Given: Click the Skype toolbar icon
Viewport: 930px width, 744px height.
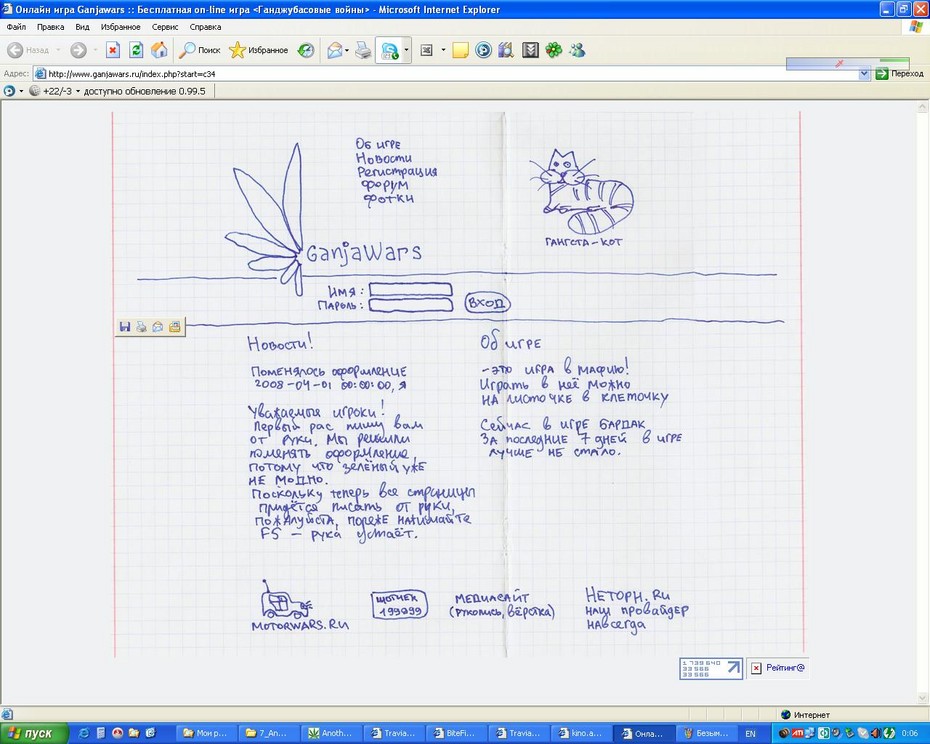Looking at the screenshot, I should (x=390, y=51).
